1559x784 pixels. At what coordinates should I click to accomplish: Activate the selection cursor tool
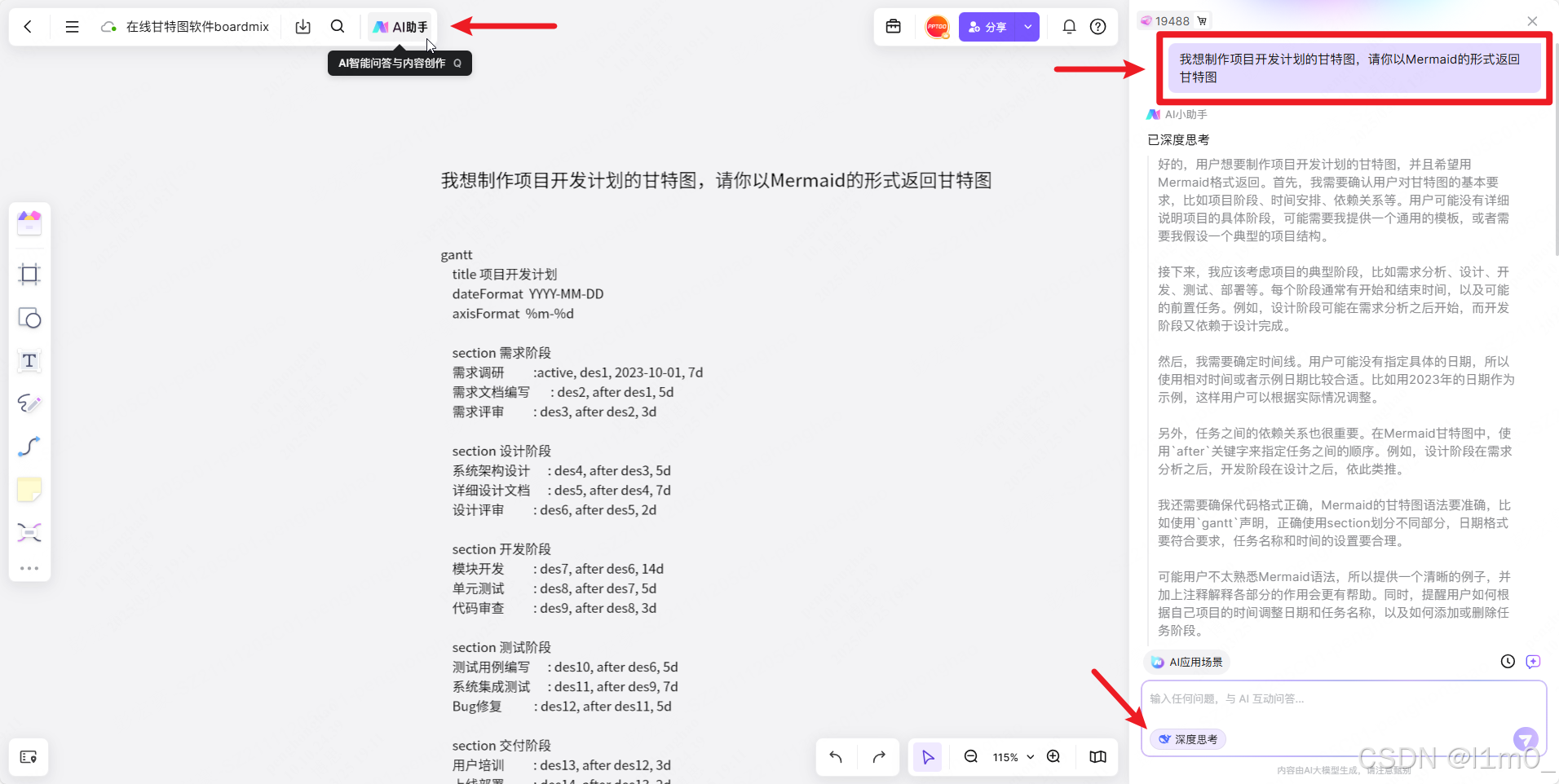(928, 757)
